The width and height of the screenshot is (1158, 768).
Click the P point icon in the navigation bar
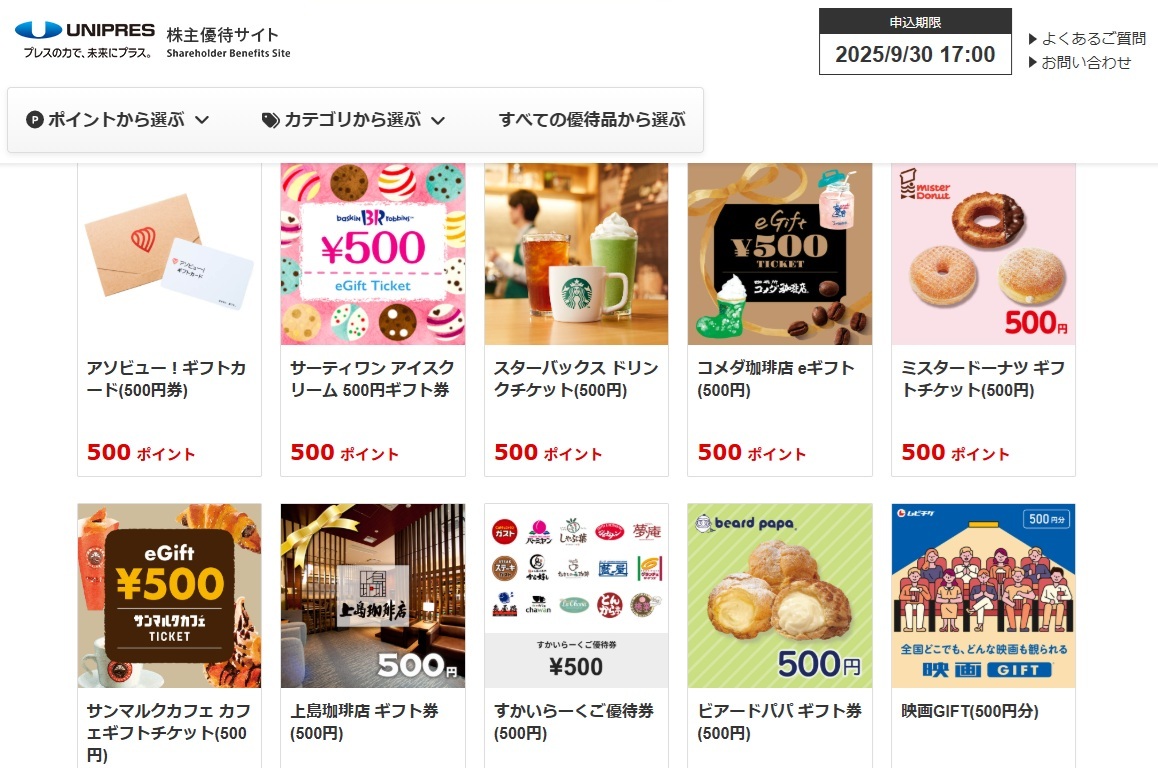pyautogui.click(x=35, y=120)
